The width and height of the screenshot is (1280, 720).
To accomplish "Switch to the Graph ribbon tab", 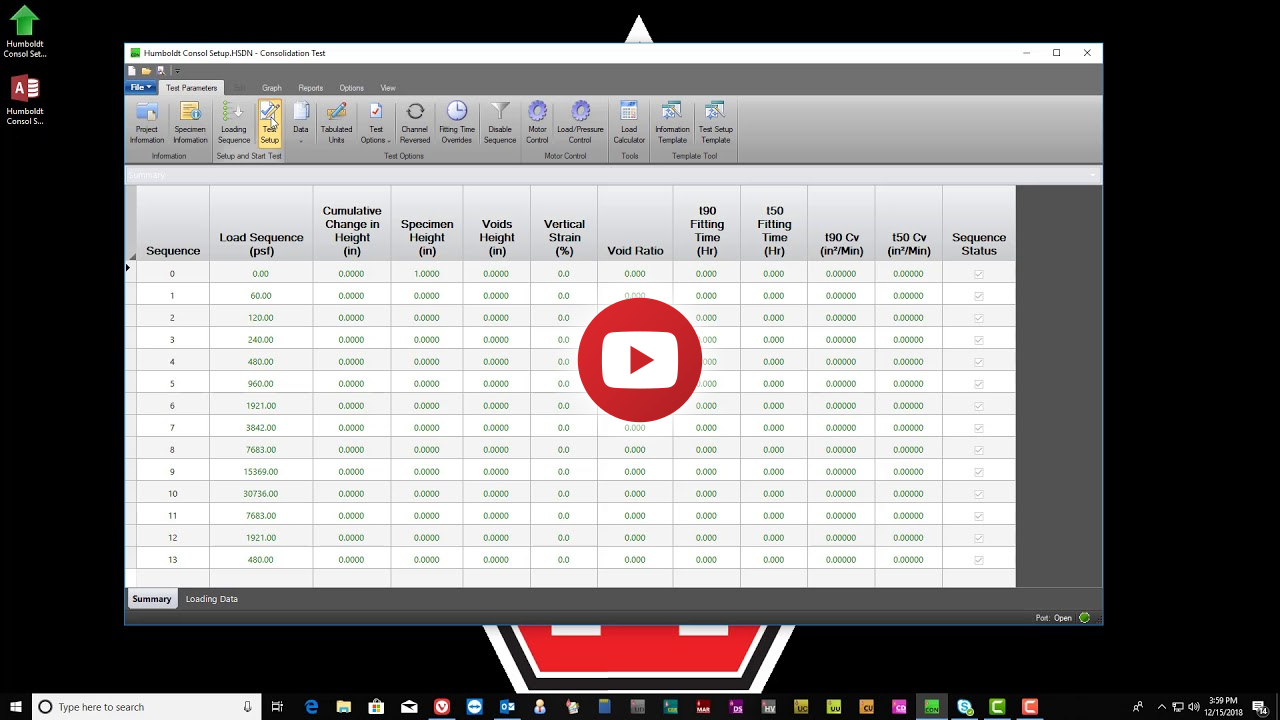I will pos(271,88).
